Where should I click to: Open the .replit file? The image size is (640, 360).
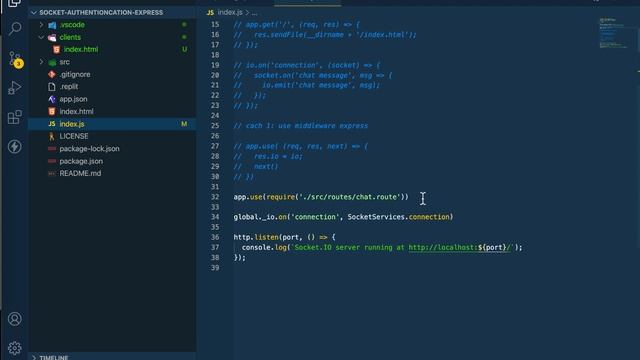69,87
